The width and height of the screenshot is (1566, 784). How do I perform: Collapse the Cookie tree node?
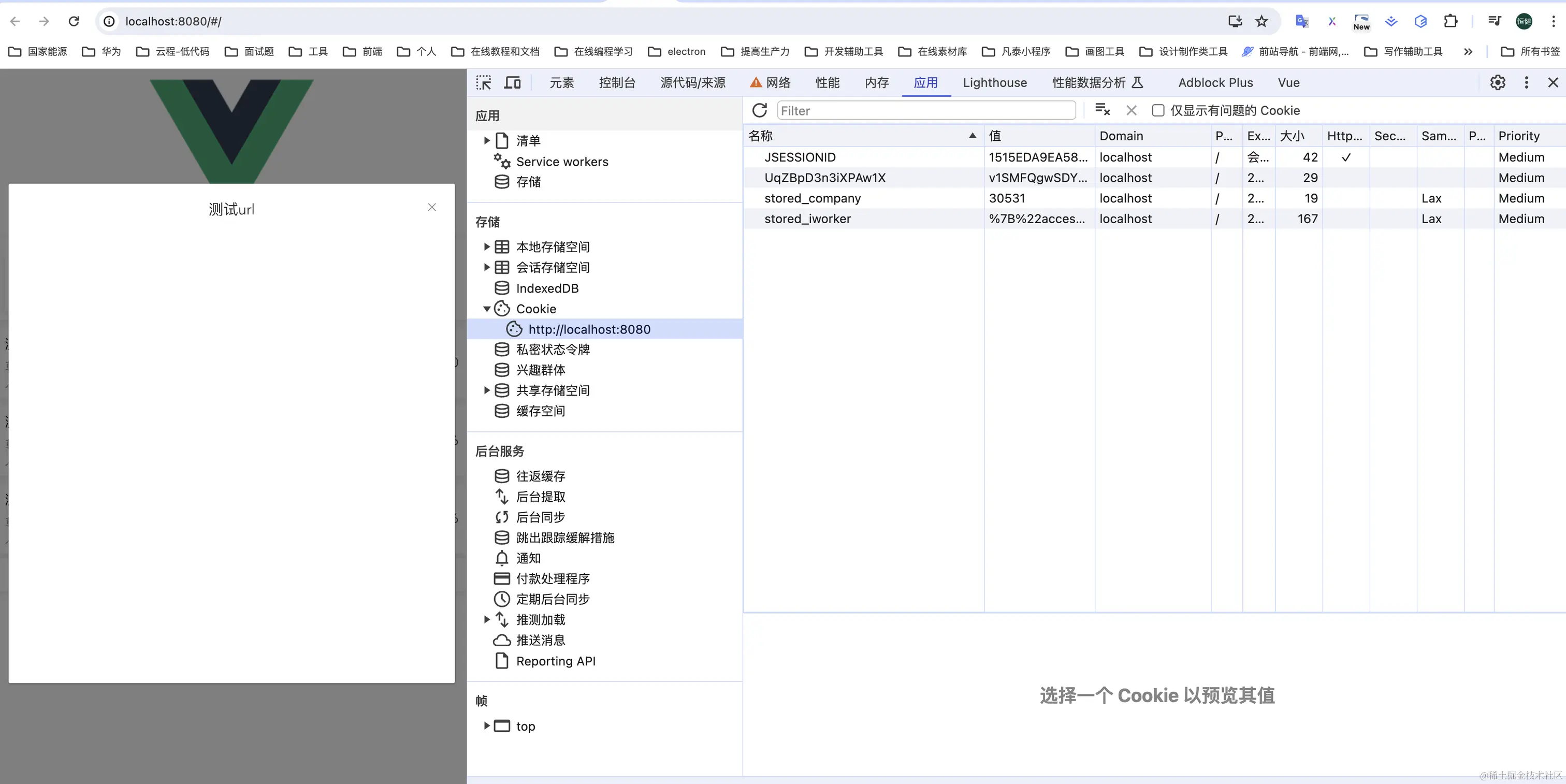click(486, 309)
